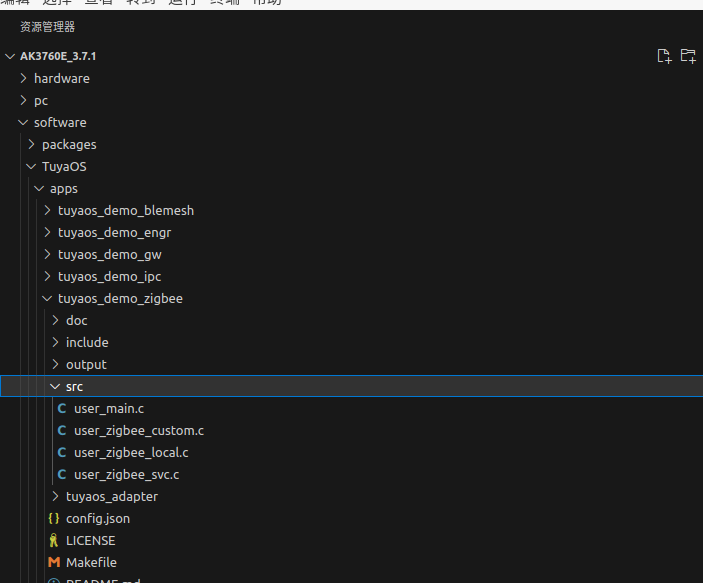Viewport: 703px width, 583px height.
Task: Click C icon of user_zigbee_svc.c
Action: tap(62, 474)
